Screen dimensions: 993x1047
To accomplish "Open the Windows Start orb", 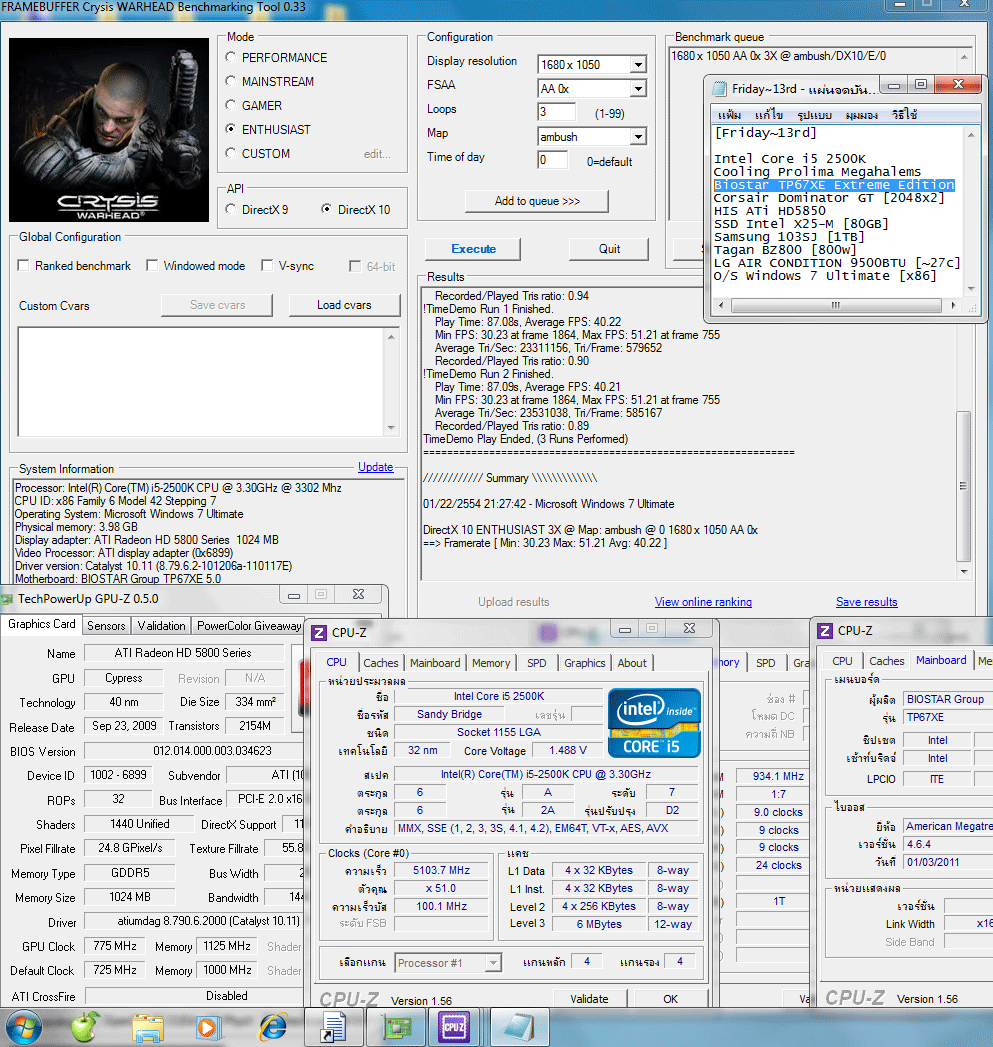I will point(22,1028).
